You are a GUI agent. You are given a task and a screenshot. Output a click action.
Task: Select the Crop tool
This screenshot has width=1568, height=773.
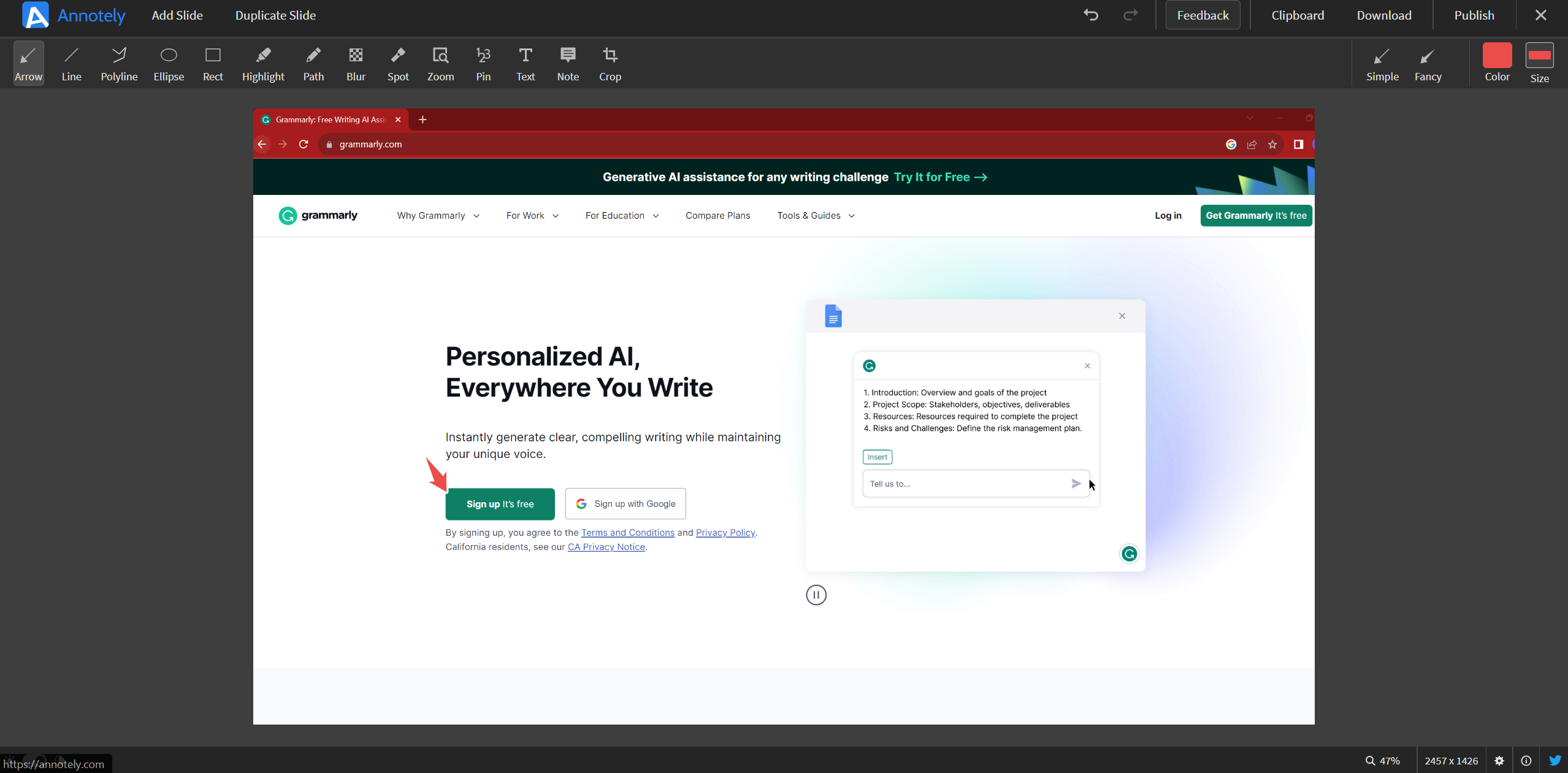click(x=610, y=64)
